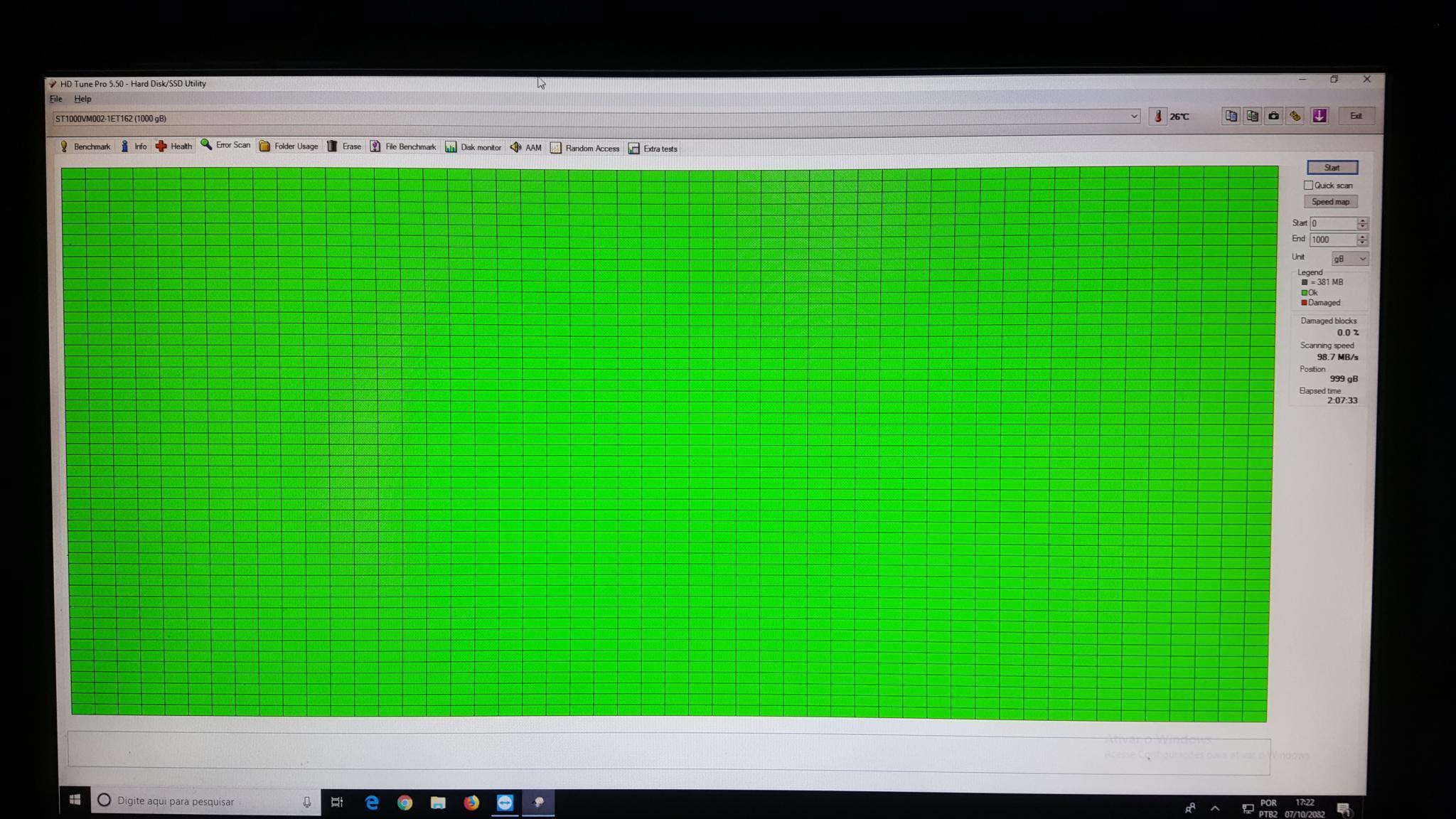Click the copy info to clipboard icon
The width and height of the screenshot is (1456, 819).
[x=1231, y=116]
